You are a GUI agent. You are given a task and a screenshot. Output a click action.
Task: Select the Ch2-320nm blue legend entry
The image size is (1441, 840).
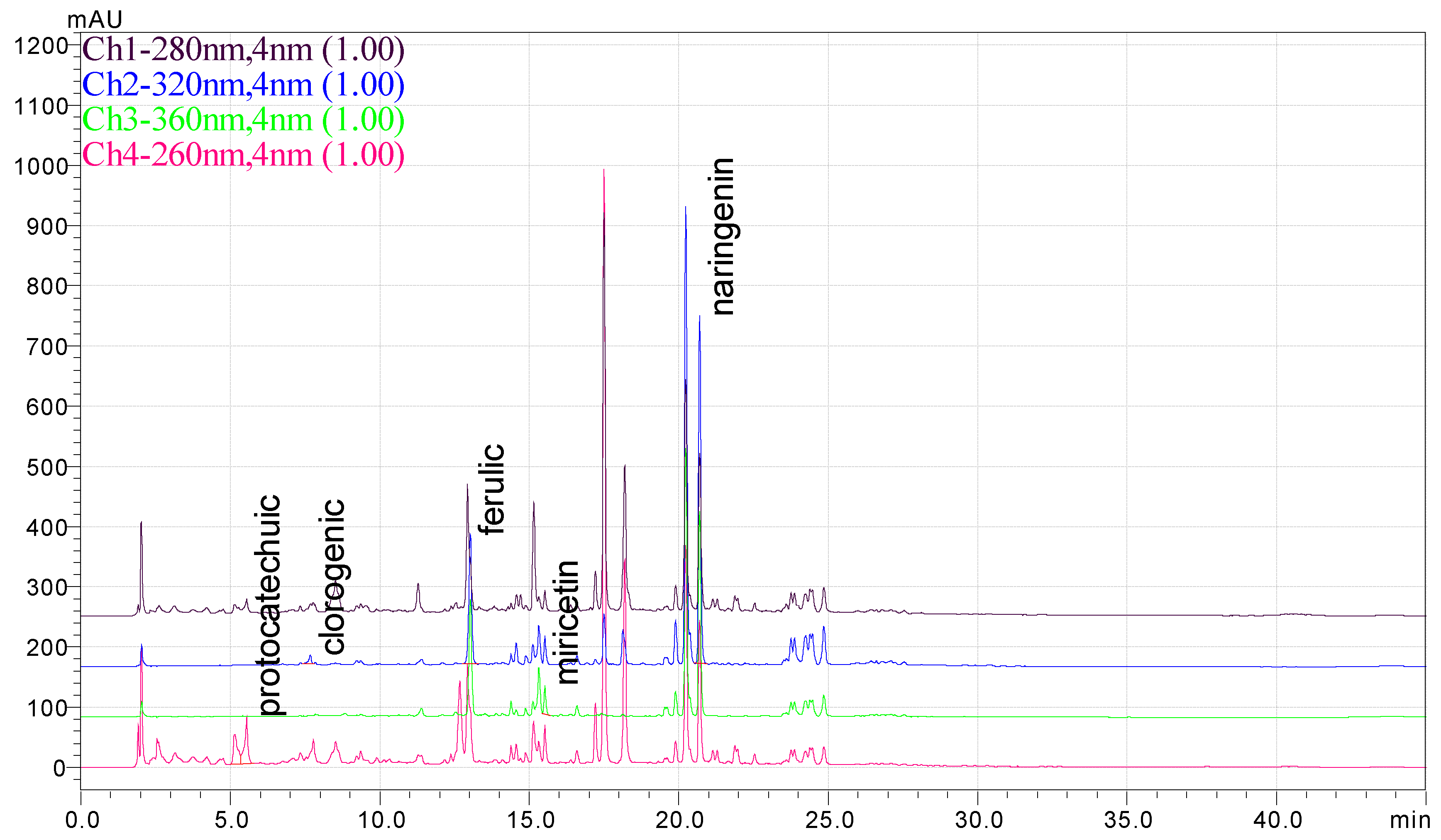(x=243, y=85)
